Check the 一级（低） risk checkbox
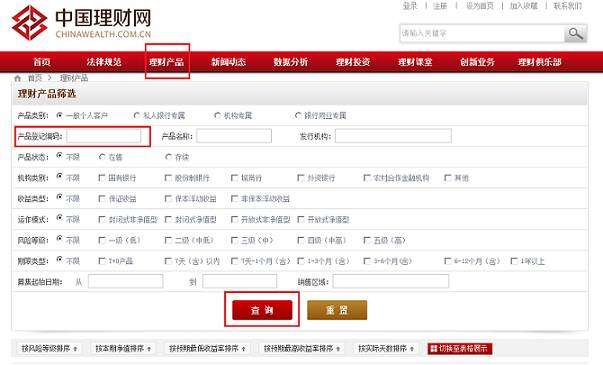This screenshot has height=365, width=603. tap(102, 240)
